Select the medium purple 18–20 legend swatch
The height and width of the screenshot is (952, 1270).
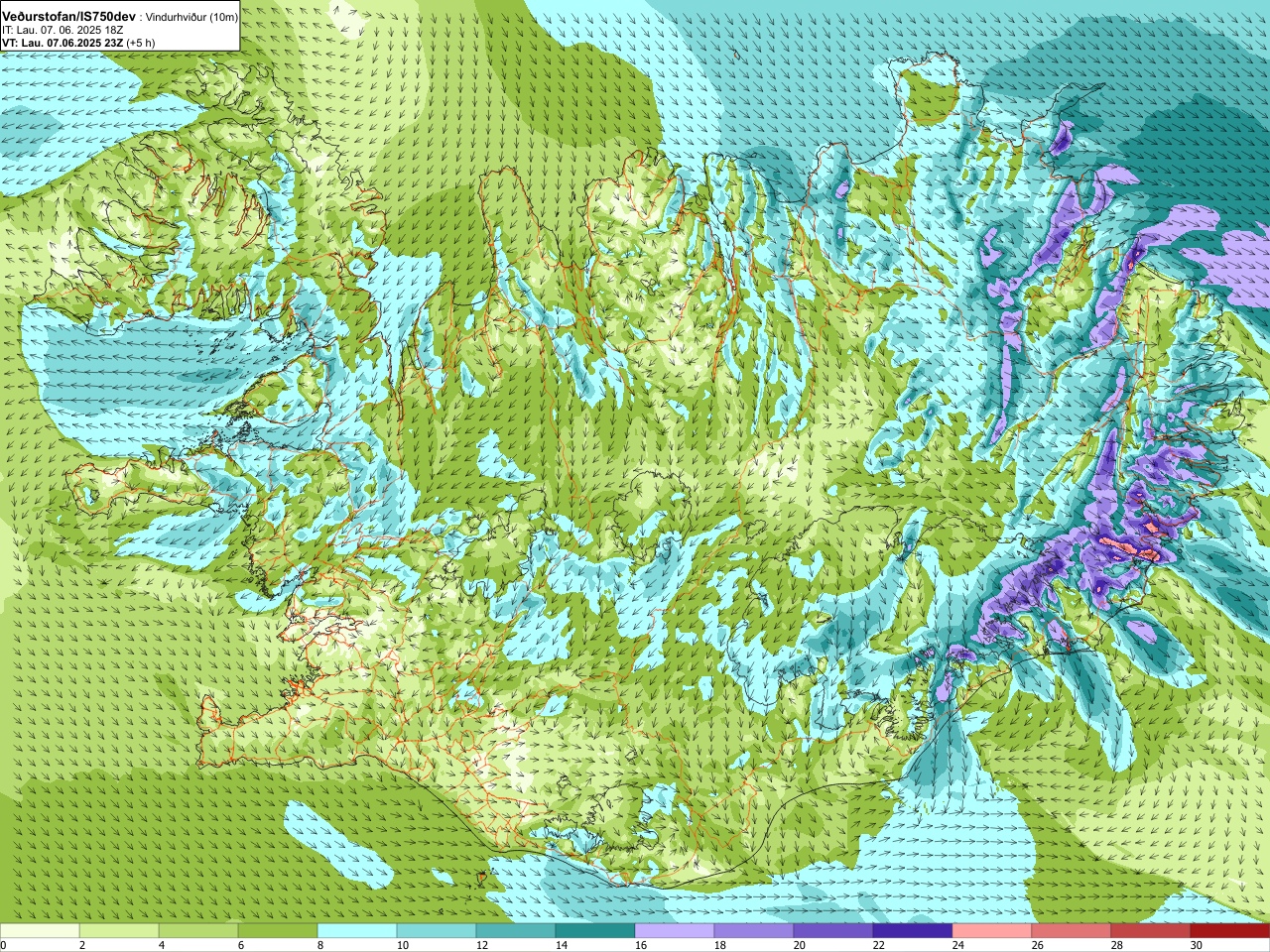pos(754,931)
